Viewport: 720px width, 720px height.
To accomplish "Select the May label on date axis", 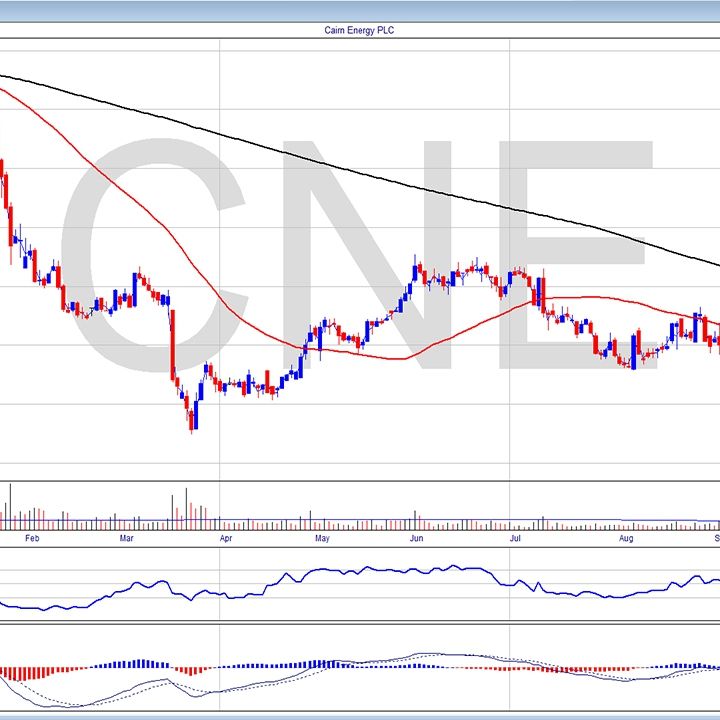I will [x=322, y=538].
